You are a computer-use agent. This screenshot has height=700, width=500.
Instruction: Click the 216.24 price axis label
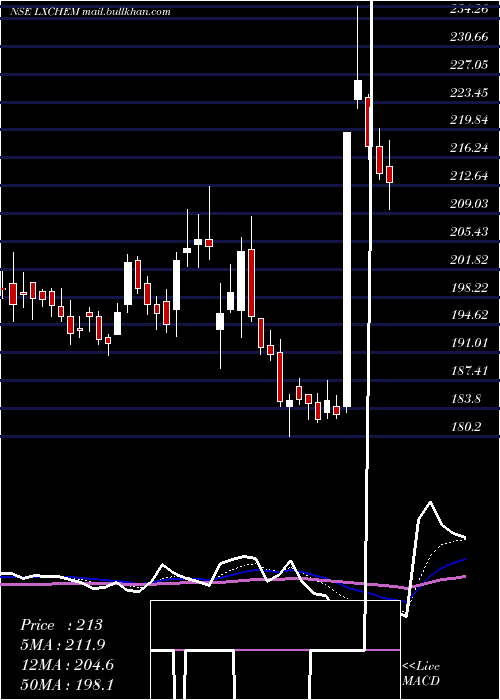(468, 148)
